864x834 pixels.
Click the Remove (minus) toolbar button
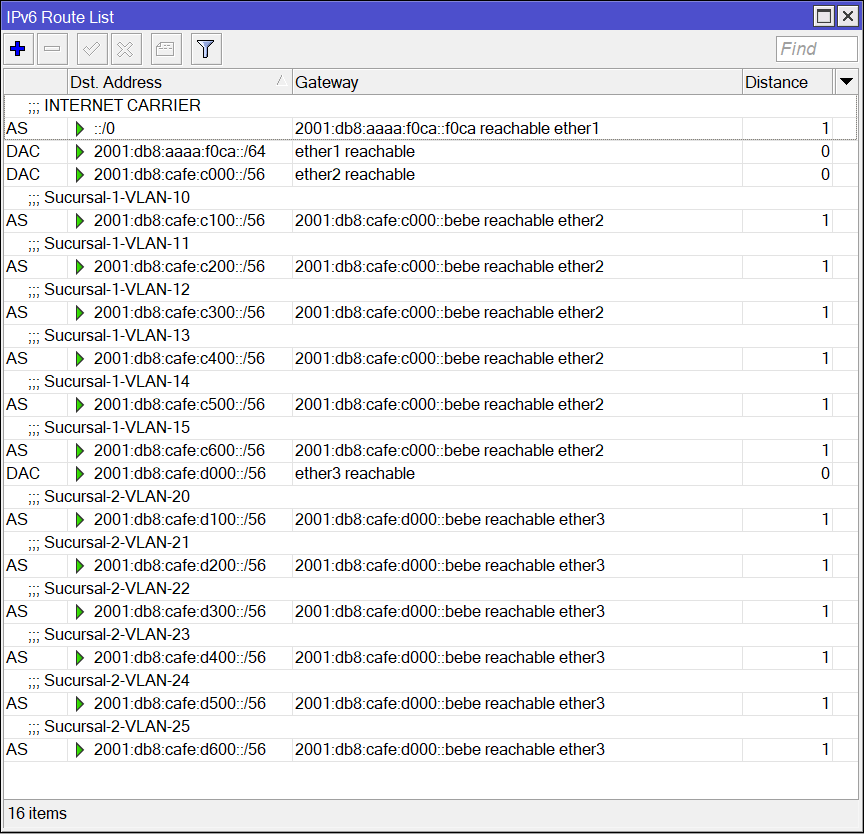pos(52,48)
